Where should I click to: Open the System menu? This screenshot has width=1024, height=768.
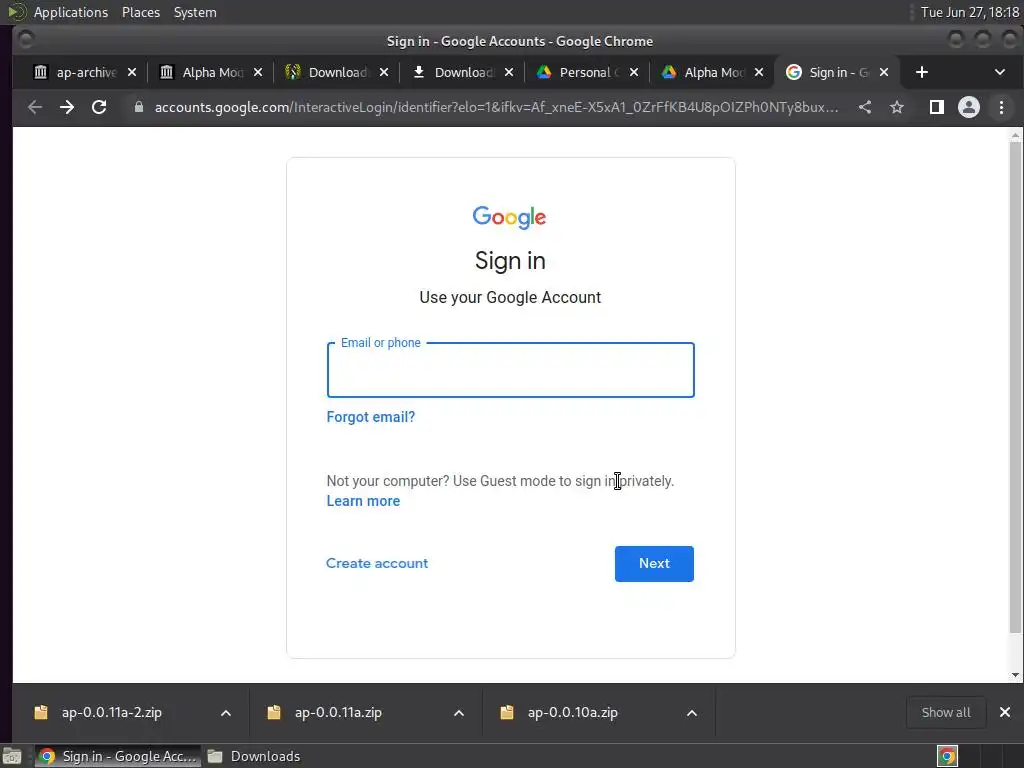(195, 12)
